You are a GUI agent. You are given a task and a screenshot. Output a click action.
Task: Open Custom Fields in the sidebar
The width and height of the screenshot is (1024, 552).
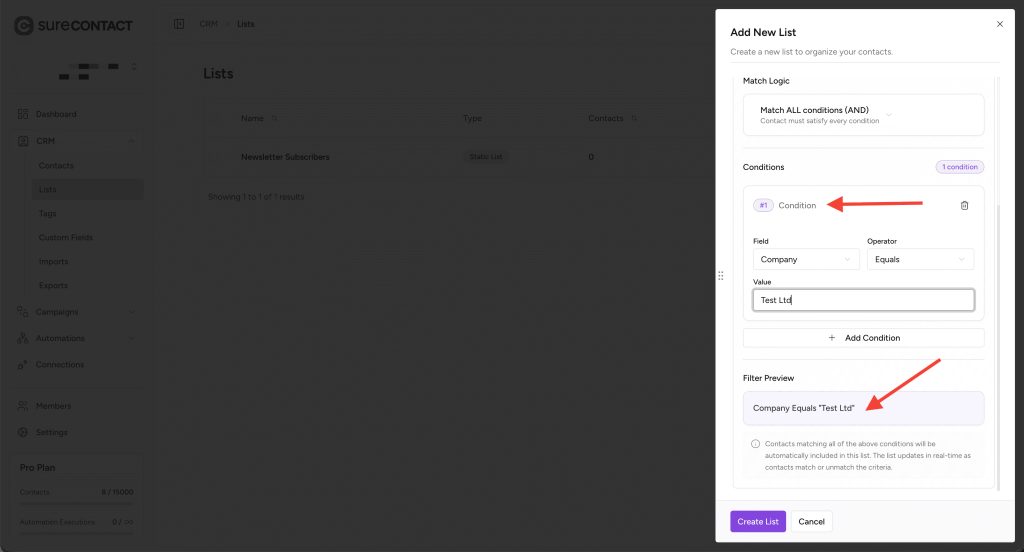pos(66,238)
